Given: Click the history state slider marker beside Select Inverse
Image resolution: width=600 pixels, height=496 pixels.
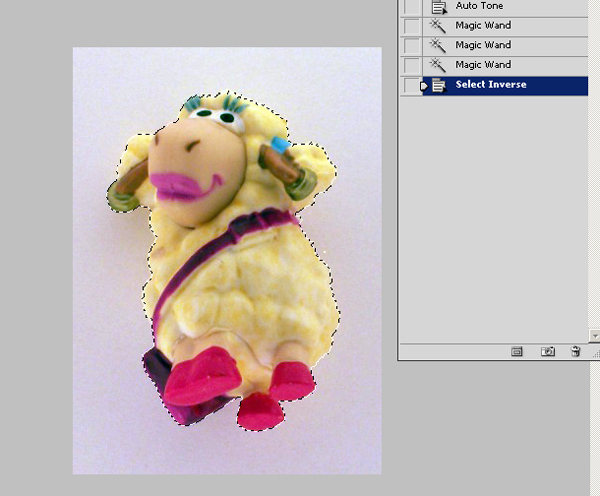Looking at the screenshot, I should pos(423,86).
